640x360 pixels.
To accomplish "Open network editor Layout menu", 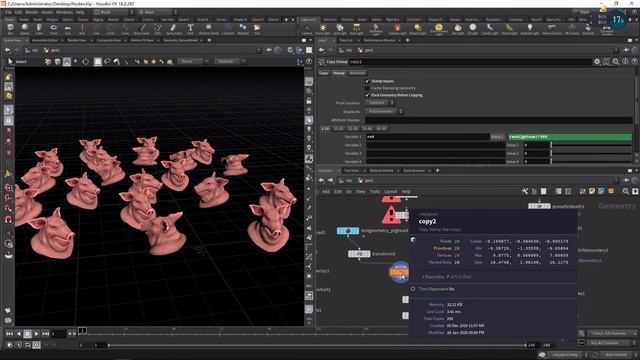I will (391, 191).
